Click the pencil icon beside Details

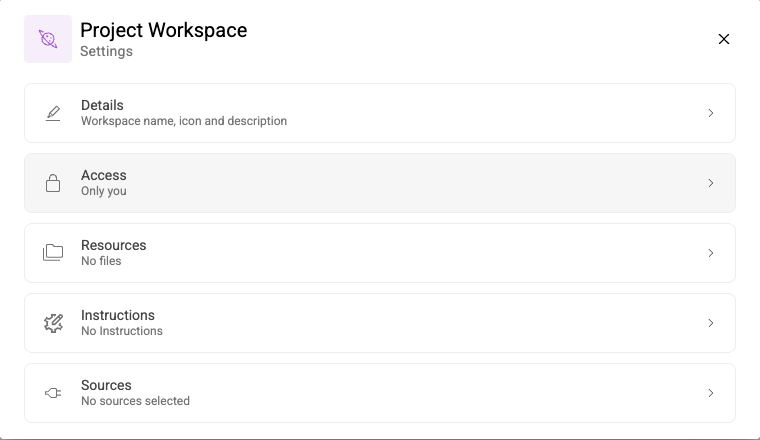pyautogui.click(x=53, y=113)
